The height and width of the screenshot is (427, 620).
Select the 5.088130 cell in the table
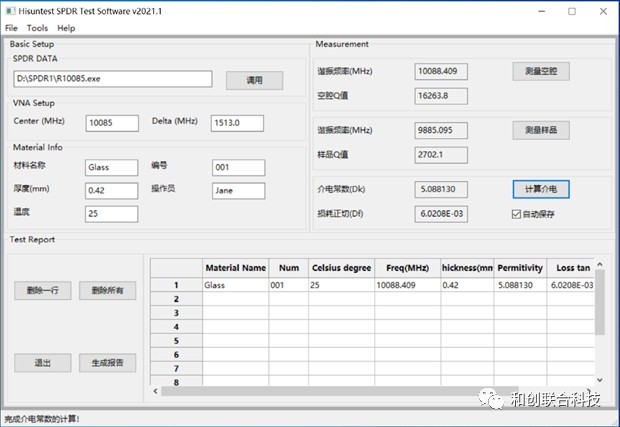pos(520,285)
